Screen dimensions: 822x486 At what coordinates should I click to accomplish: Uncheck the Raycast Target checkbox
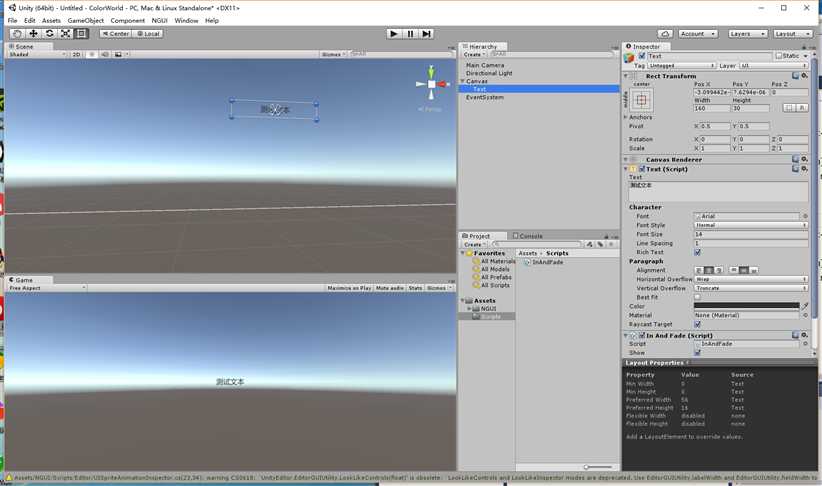(x=697, y=325)
